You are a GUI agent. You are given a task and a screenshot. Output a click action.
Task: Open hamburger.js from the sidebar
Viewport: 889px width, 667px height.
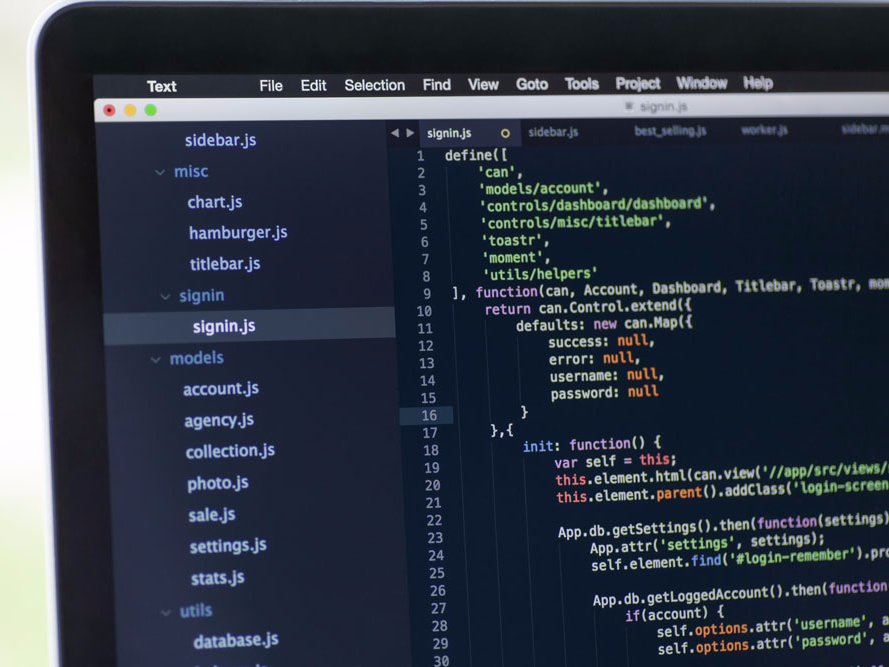point(238,233)
